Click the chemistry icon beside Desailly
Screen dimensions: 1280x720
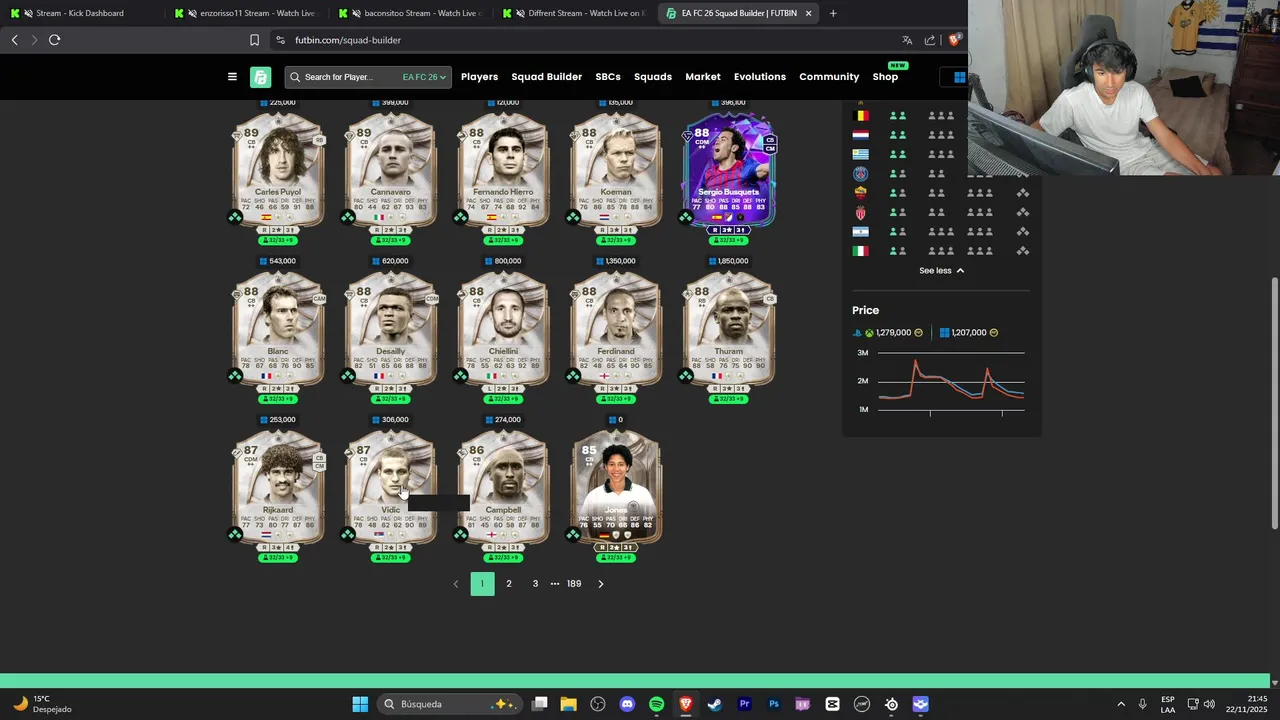348,376
